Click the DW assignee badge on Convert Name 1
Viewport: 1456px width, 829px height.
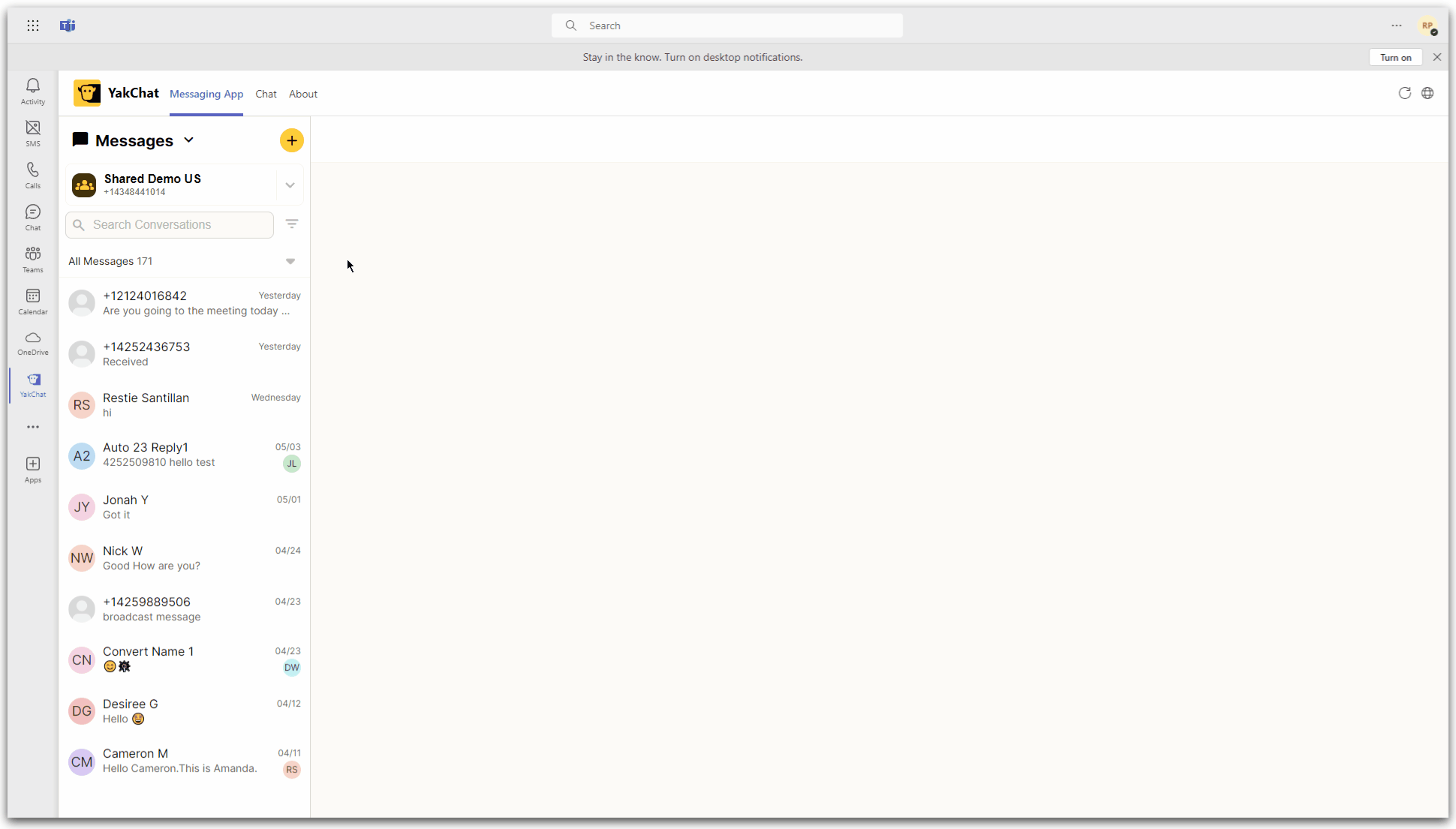coord(292,668)
